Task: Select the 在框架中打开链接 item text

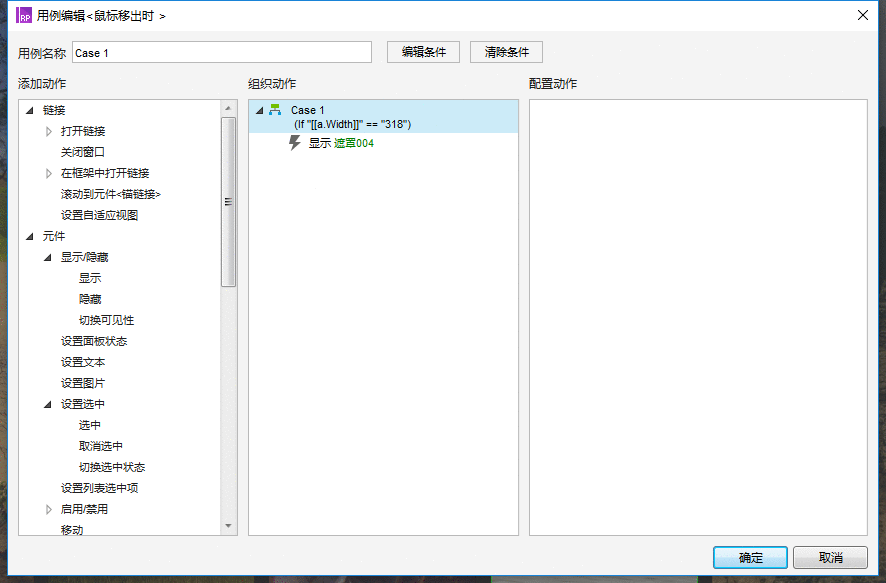Action: coord(105,173)
